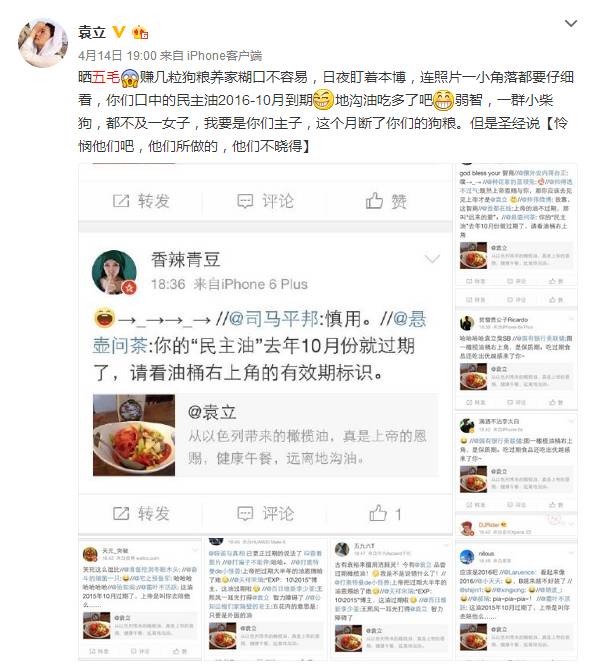This screenshot has height=670, width=595.
Task: Like using the top 赞 thumbs-up
Action: pos(374,200)
